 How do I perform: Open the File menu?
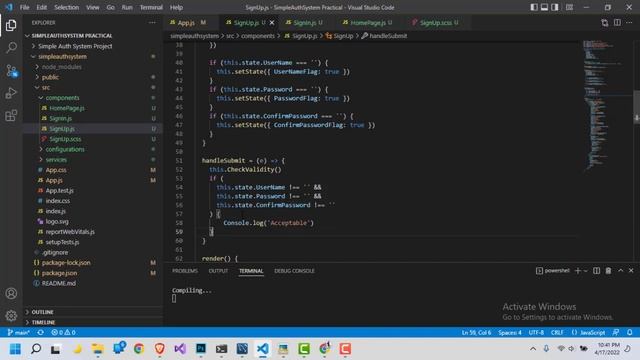(x=24, y=7)
